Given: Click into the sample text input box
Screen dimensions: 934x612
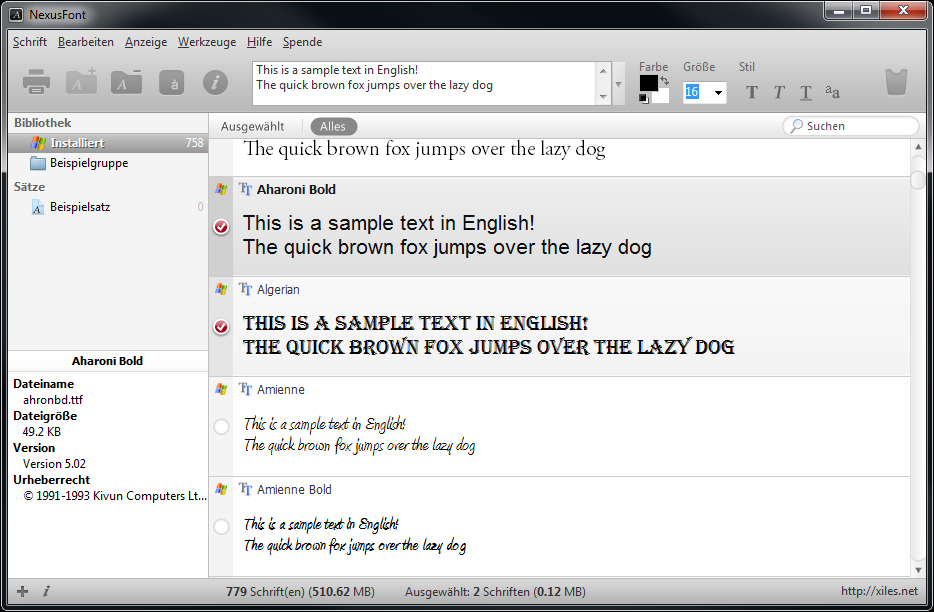Looking at the screenshot, I should pos(424,83).
